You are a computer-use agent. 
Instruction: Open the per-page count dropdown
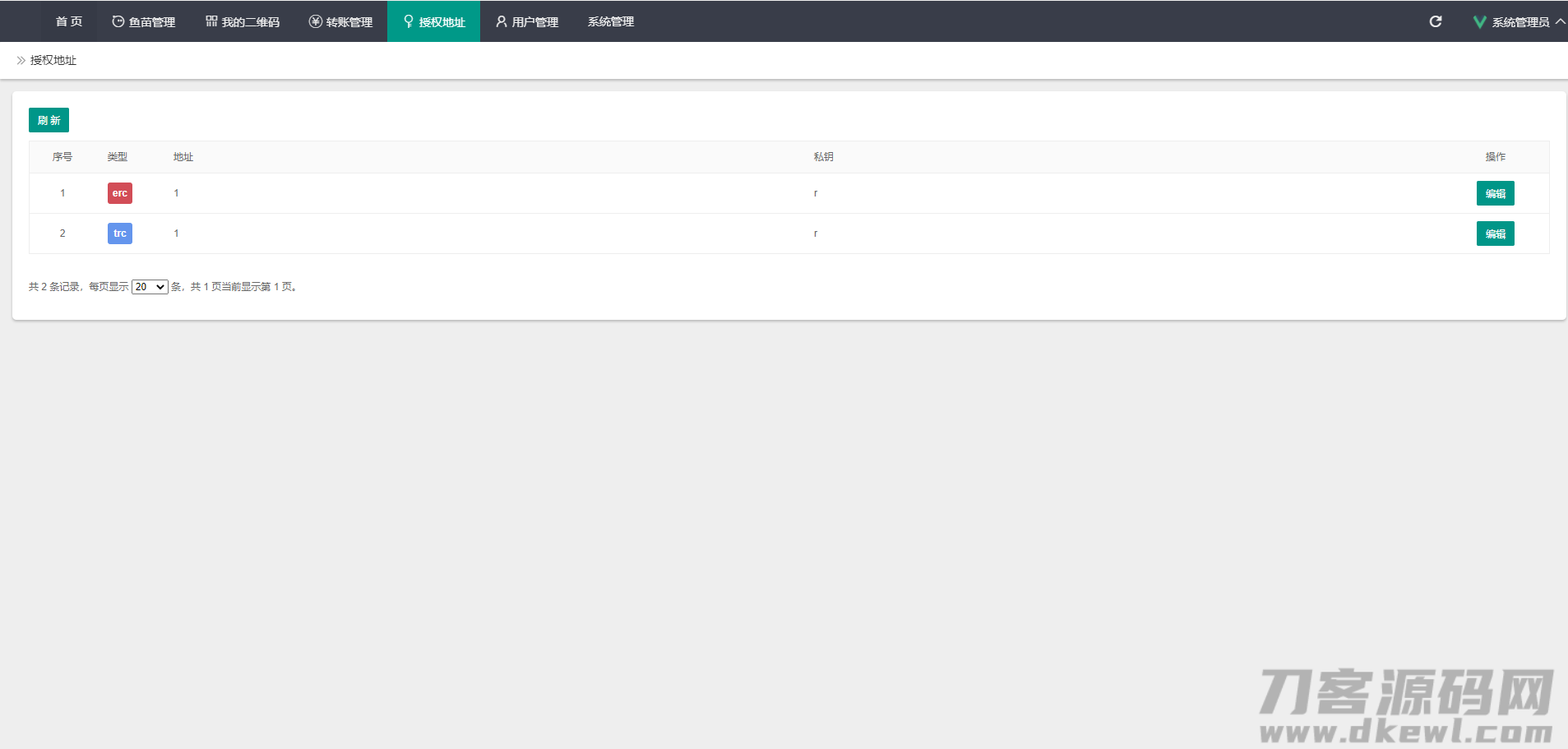point(150,287)
